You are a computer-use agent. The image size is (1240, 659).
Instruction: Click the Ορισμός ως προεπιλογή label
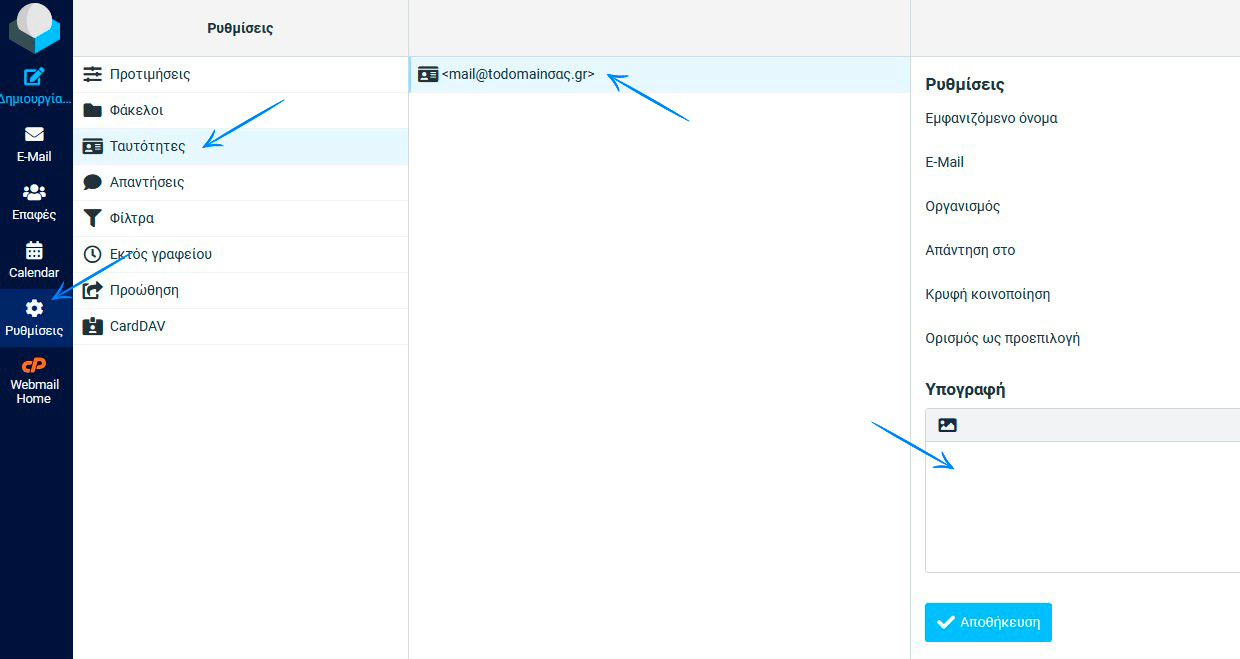(1002, 338)
